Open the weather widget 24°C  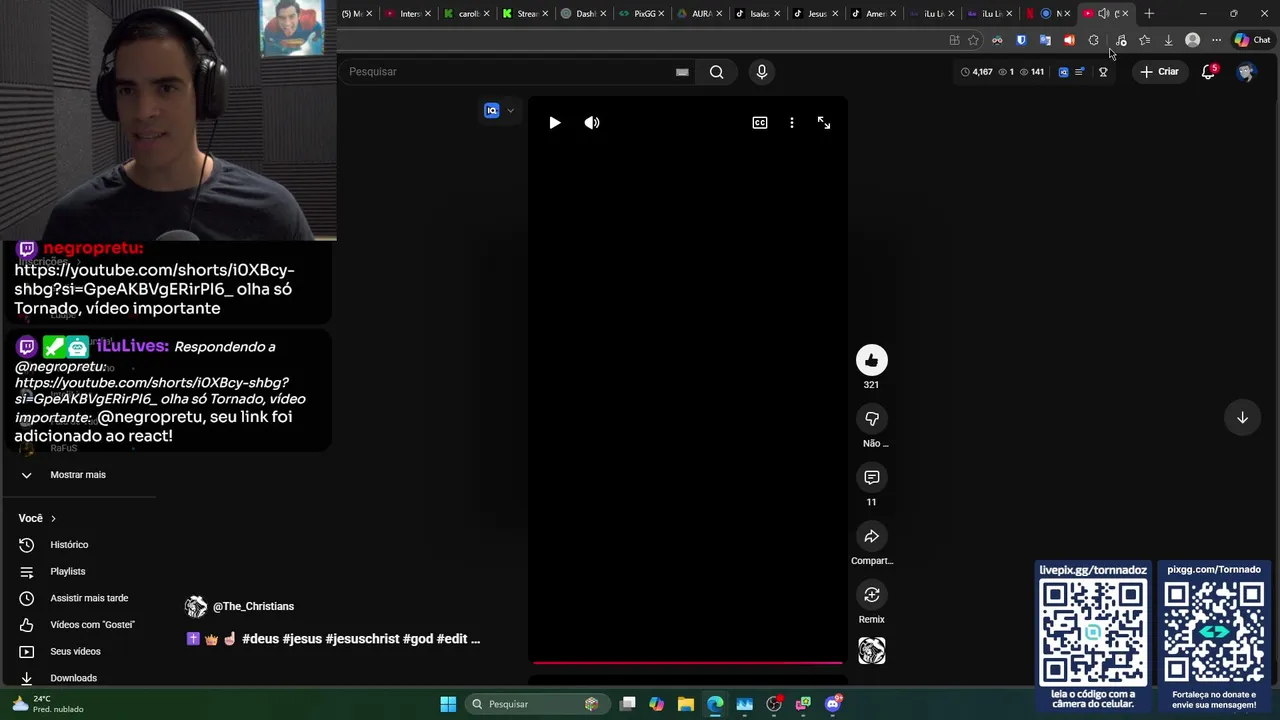point(46,704)
